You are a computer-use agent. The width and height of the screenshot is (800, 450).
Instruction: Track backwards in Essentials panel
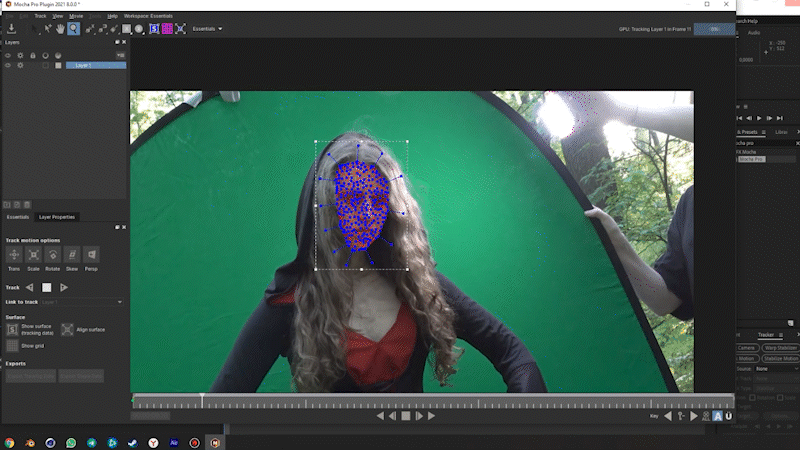[x=30, y=288]
